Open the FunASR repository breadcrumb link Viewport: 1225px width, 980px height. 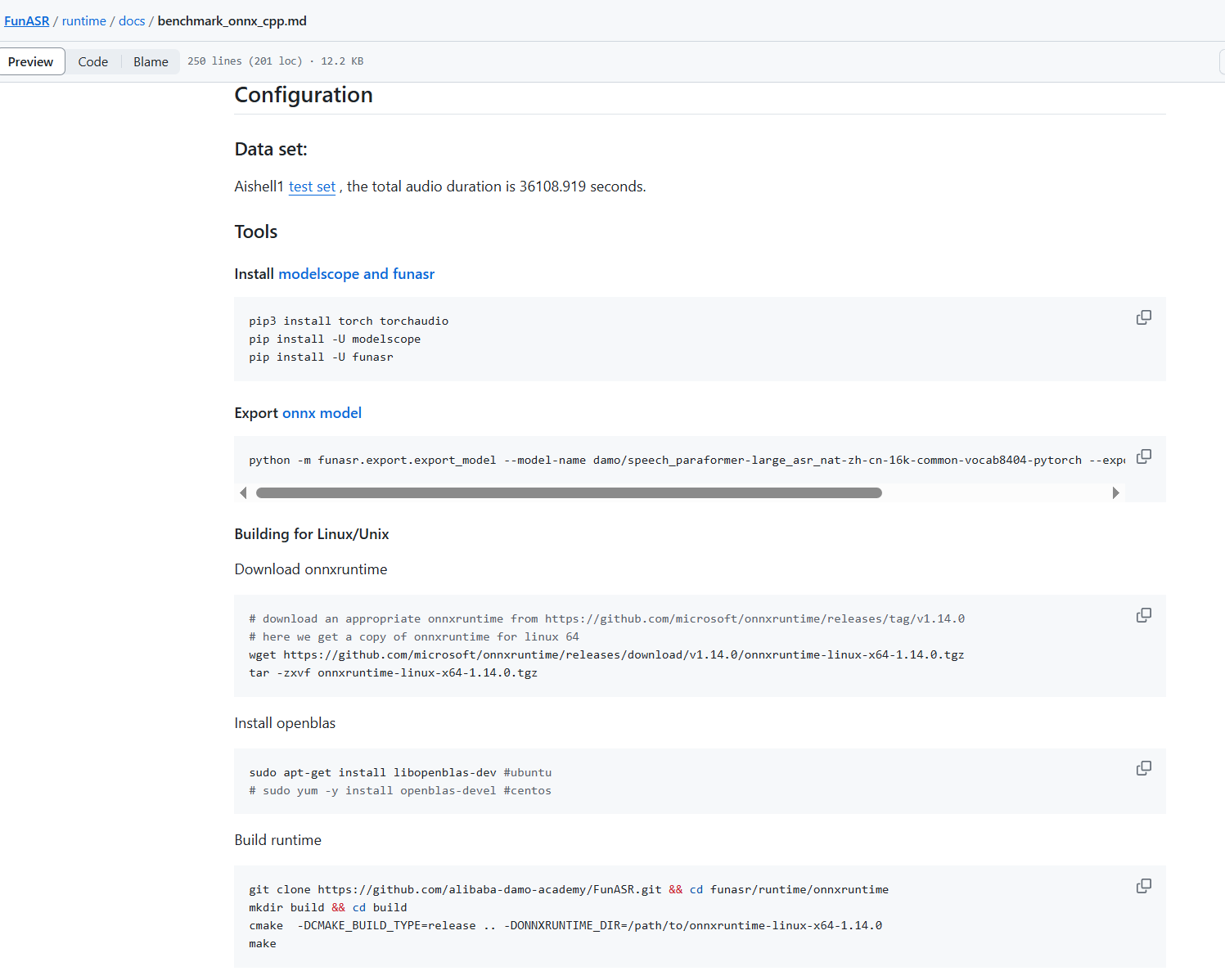[x=27, y=21]
